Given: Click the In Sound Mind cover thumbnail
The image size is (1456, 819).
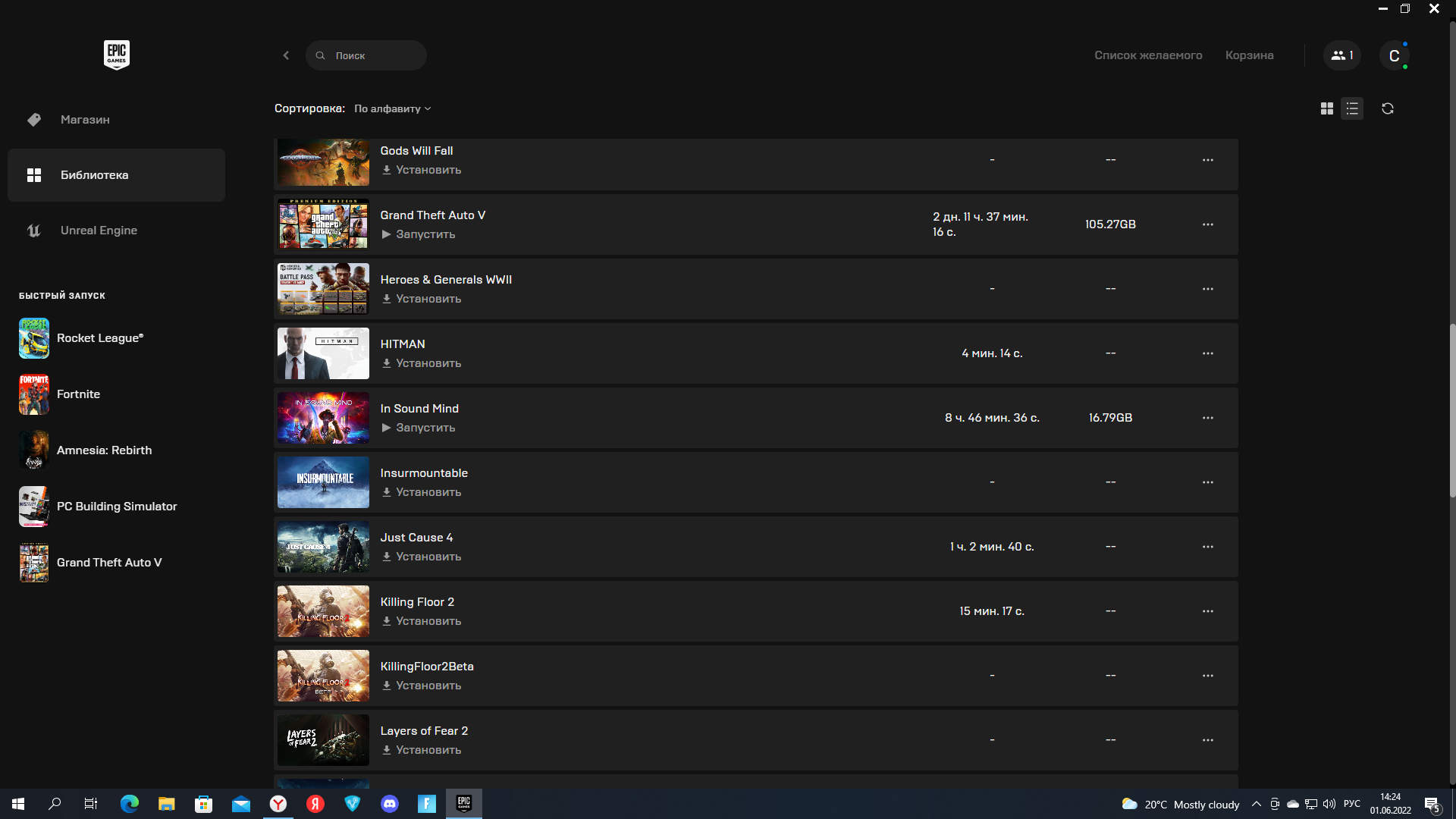Looking at the screenshot, I should 323,418.
